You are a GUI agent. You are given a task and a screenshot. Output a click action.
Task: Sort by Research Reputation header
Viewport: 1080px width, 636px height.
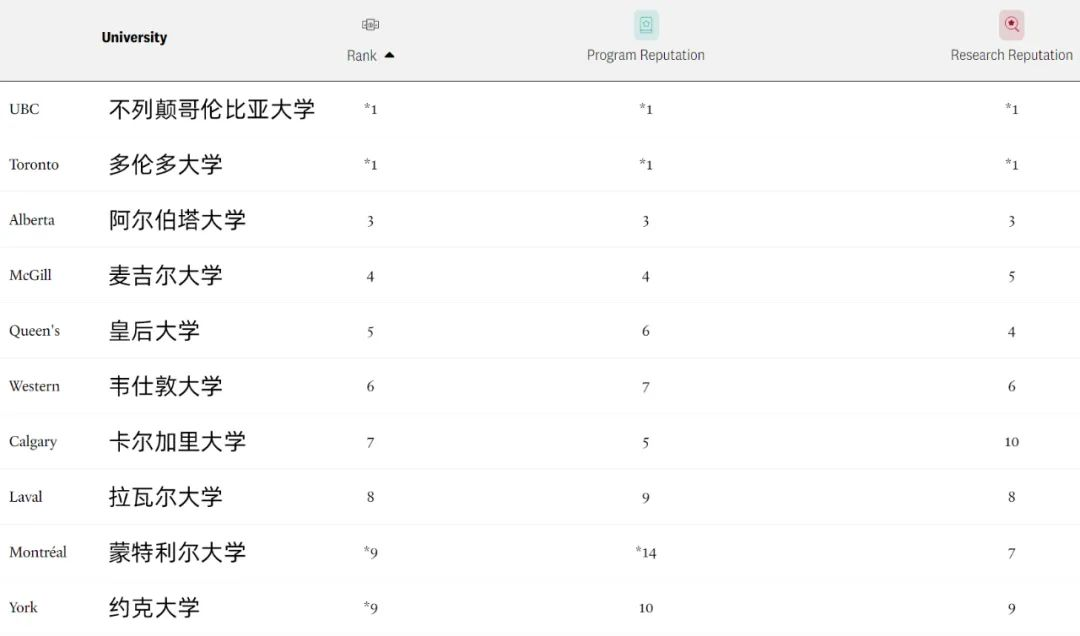point(1011,55)
